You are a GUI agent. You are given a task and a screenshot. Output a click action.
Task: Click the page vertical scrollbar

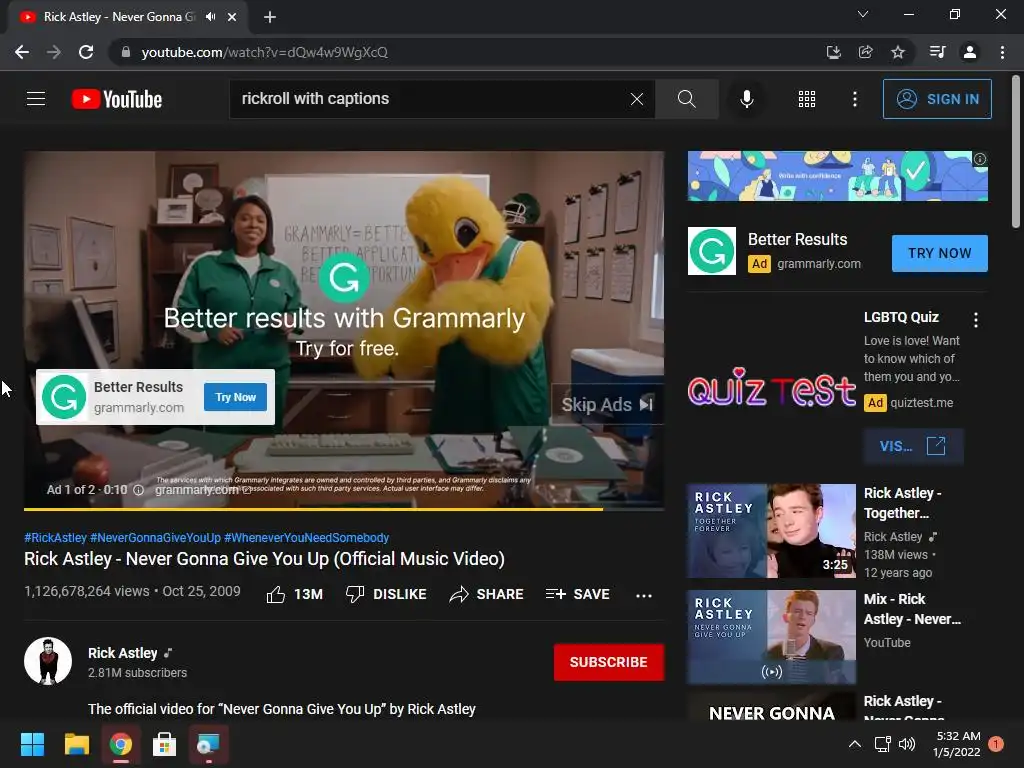(x=1016, y=153)
